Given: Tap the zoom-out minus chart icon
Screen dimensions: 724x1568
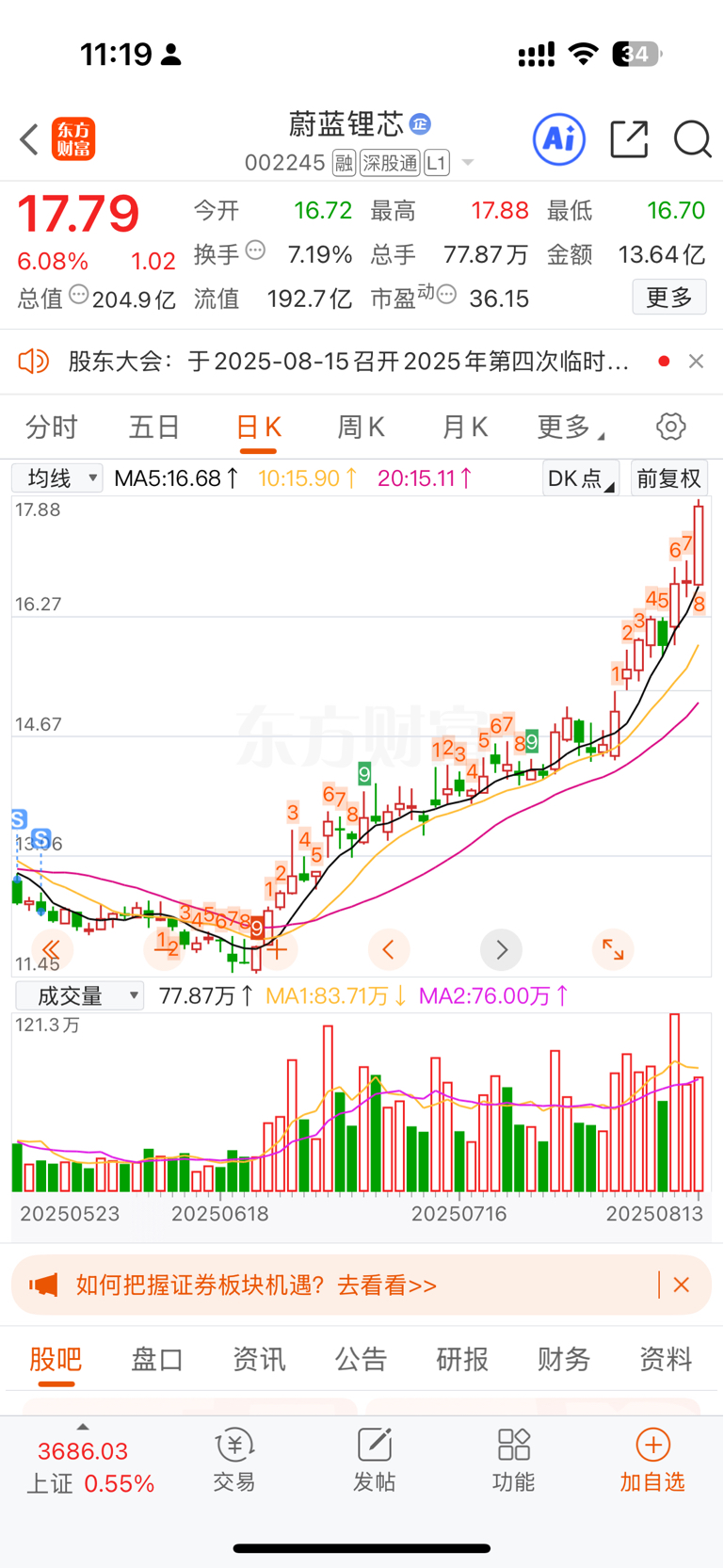Looking at the screenshot, I should (165, 949).
